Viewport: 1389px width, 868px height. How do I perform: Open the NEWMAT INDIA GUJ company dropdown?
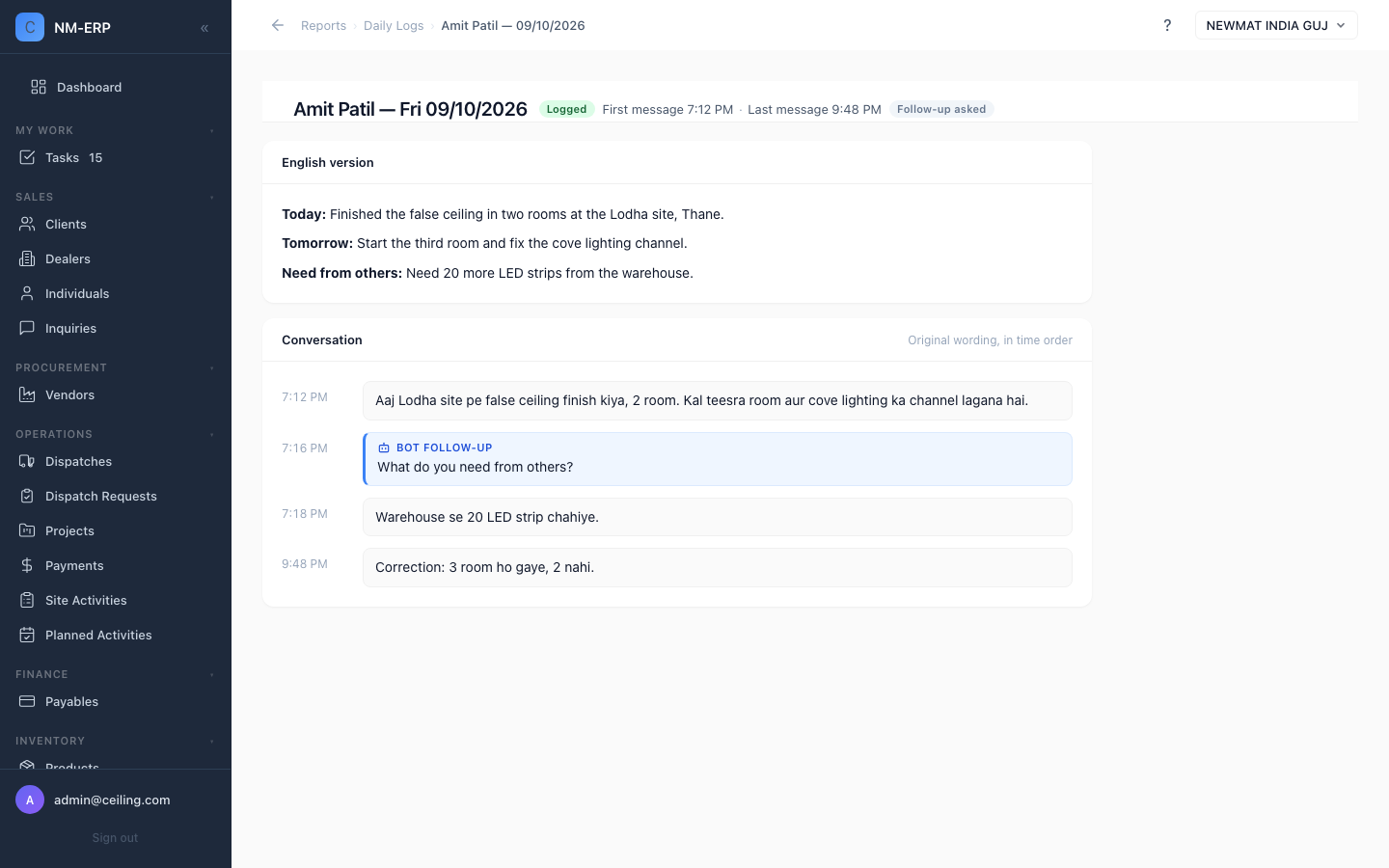click(1276, 25)
